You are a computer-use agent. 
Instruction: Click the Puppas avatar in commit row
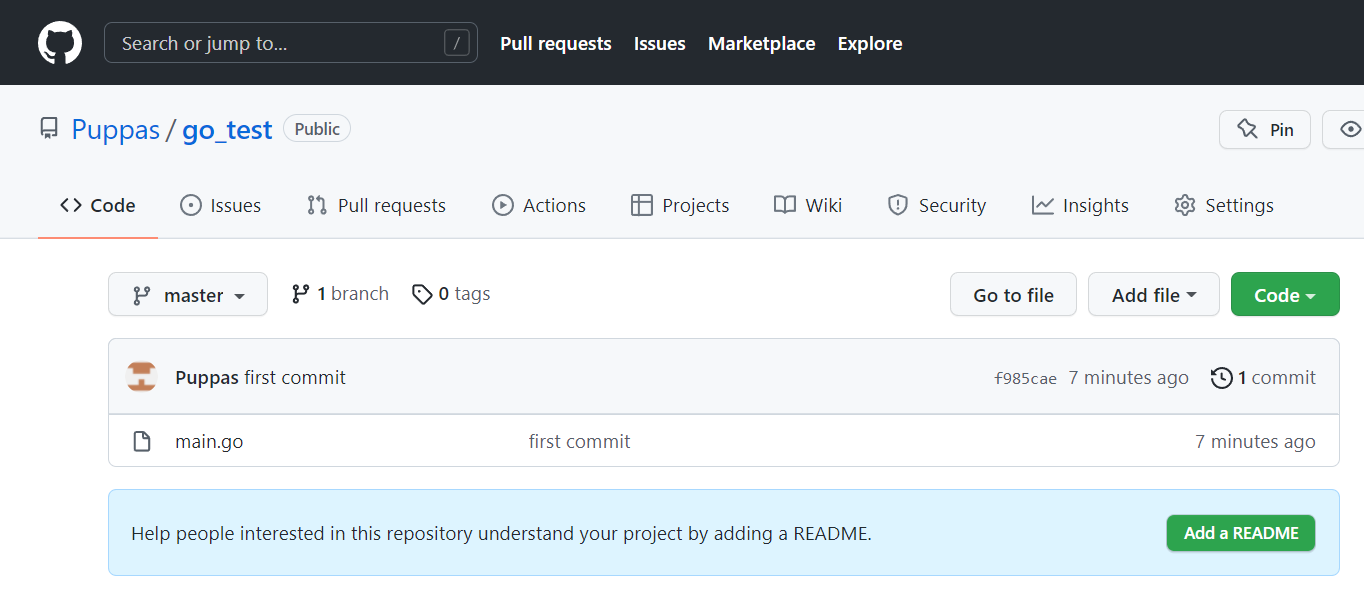[x=142, y=377]
